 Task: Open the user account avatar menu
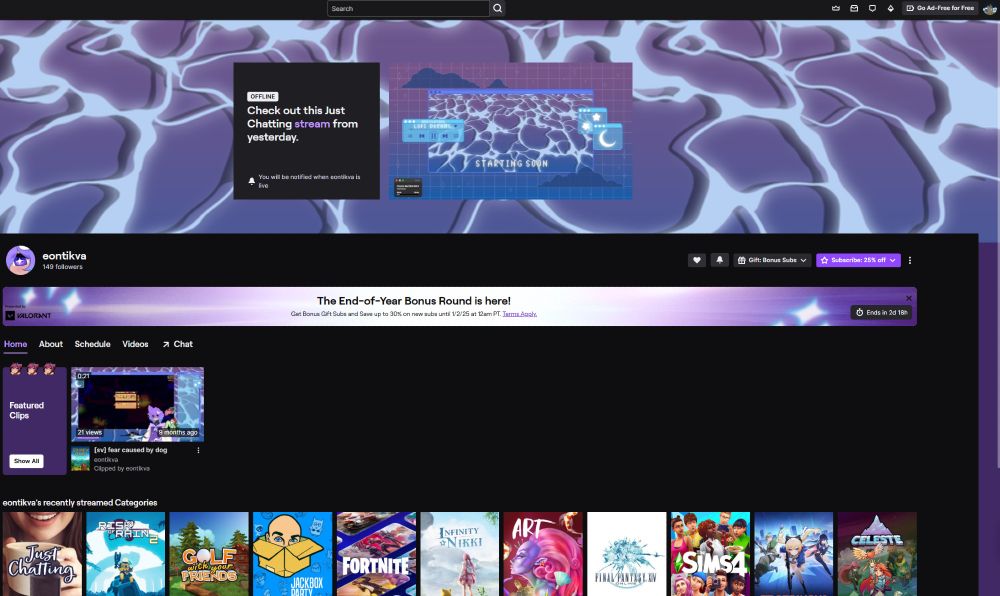point(990,8)
